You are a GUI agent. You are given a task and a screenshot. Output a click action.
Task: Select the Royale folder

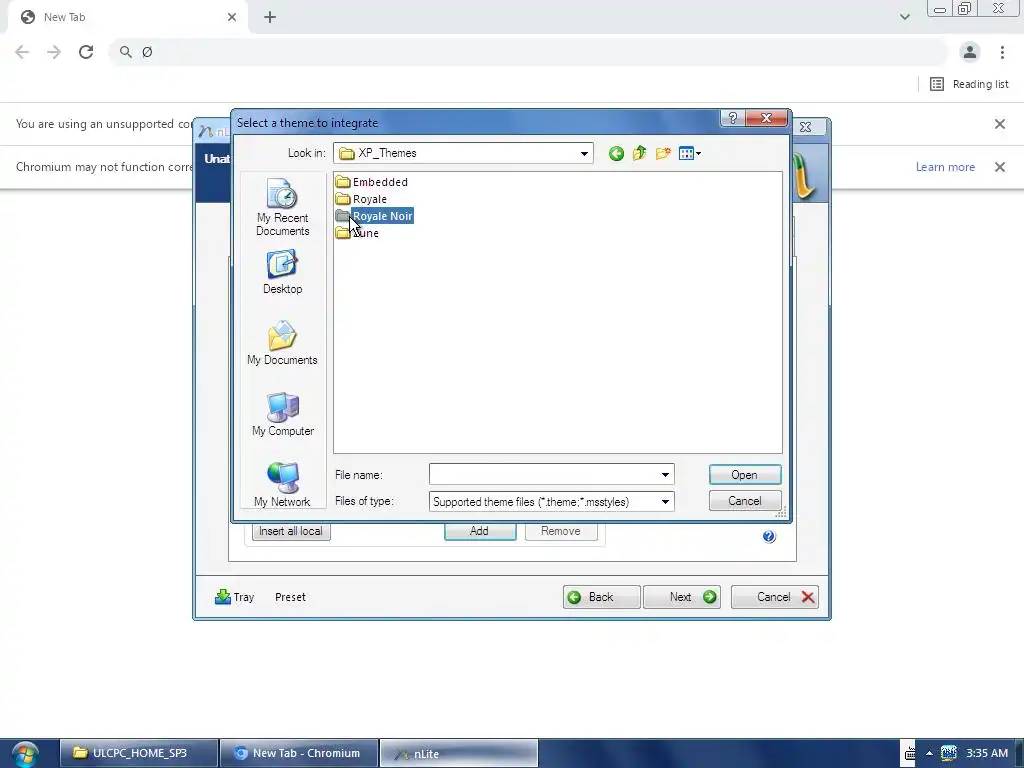click(x=361, y=199)
